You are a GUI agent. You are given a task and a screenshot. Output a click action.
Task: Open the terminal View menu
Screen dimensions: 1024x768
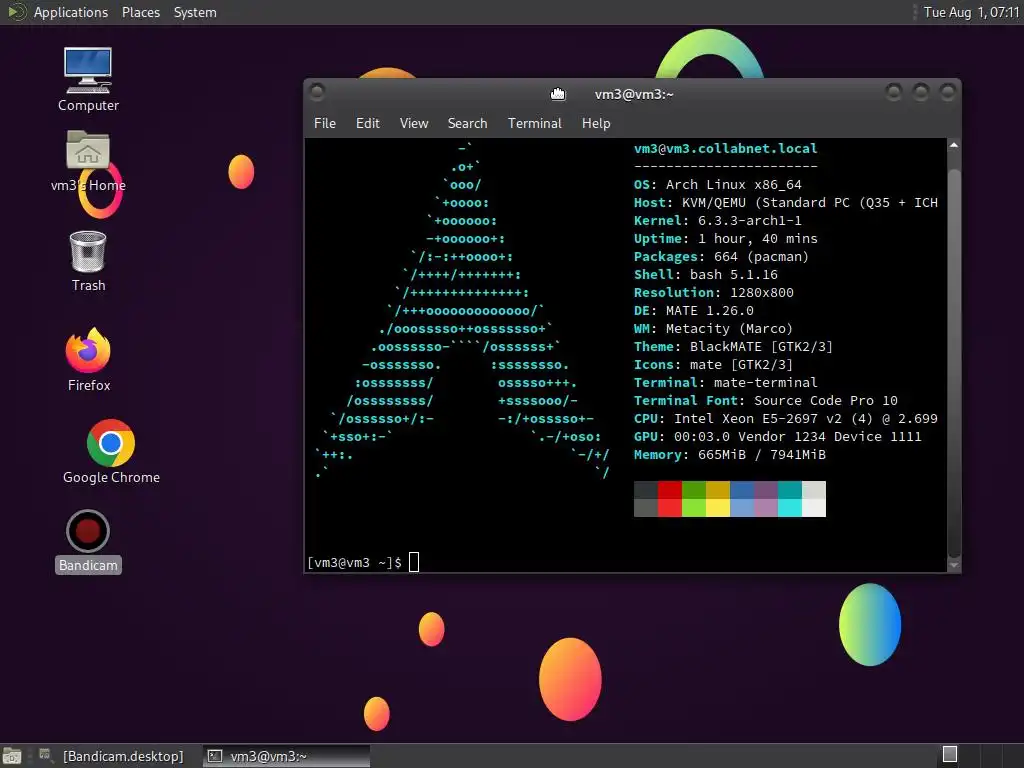click(x=414, y=123)
